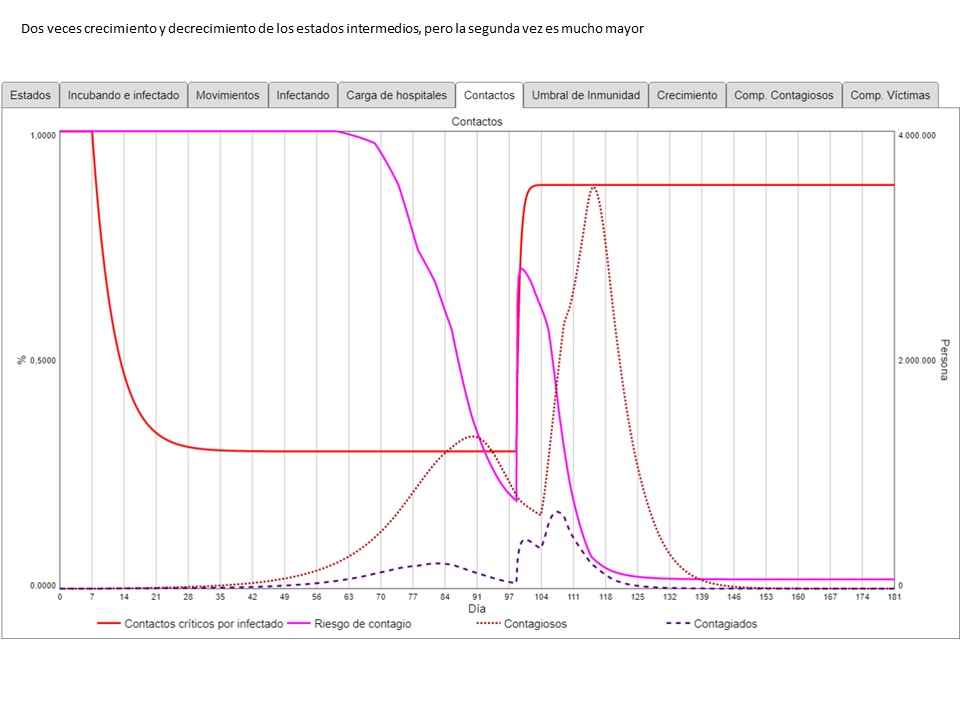
Task: Click red line swatch for Contactos críticos
Action: pos(108,624)
